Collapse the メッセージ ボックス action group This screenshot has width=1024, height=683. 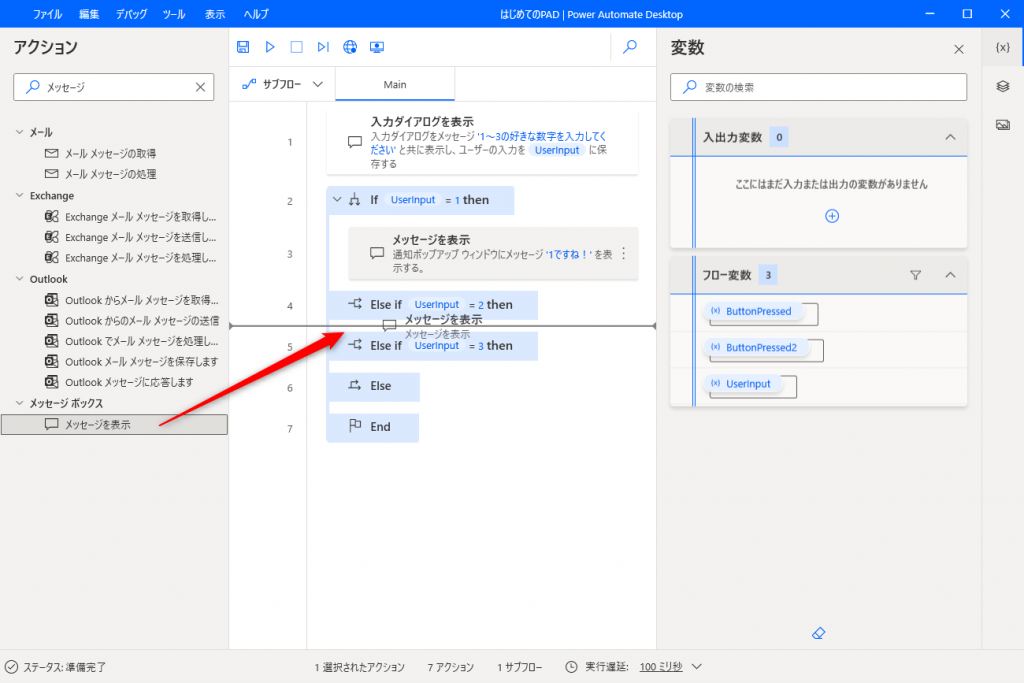click(x=20, y=403)
